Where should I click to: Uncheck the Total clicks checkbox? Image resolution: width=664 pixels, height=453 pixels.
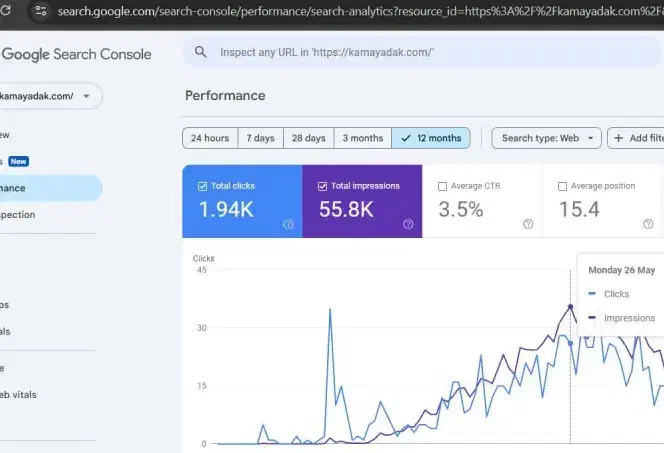pos(203,186)
